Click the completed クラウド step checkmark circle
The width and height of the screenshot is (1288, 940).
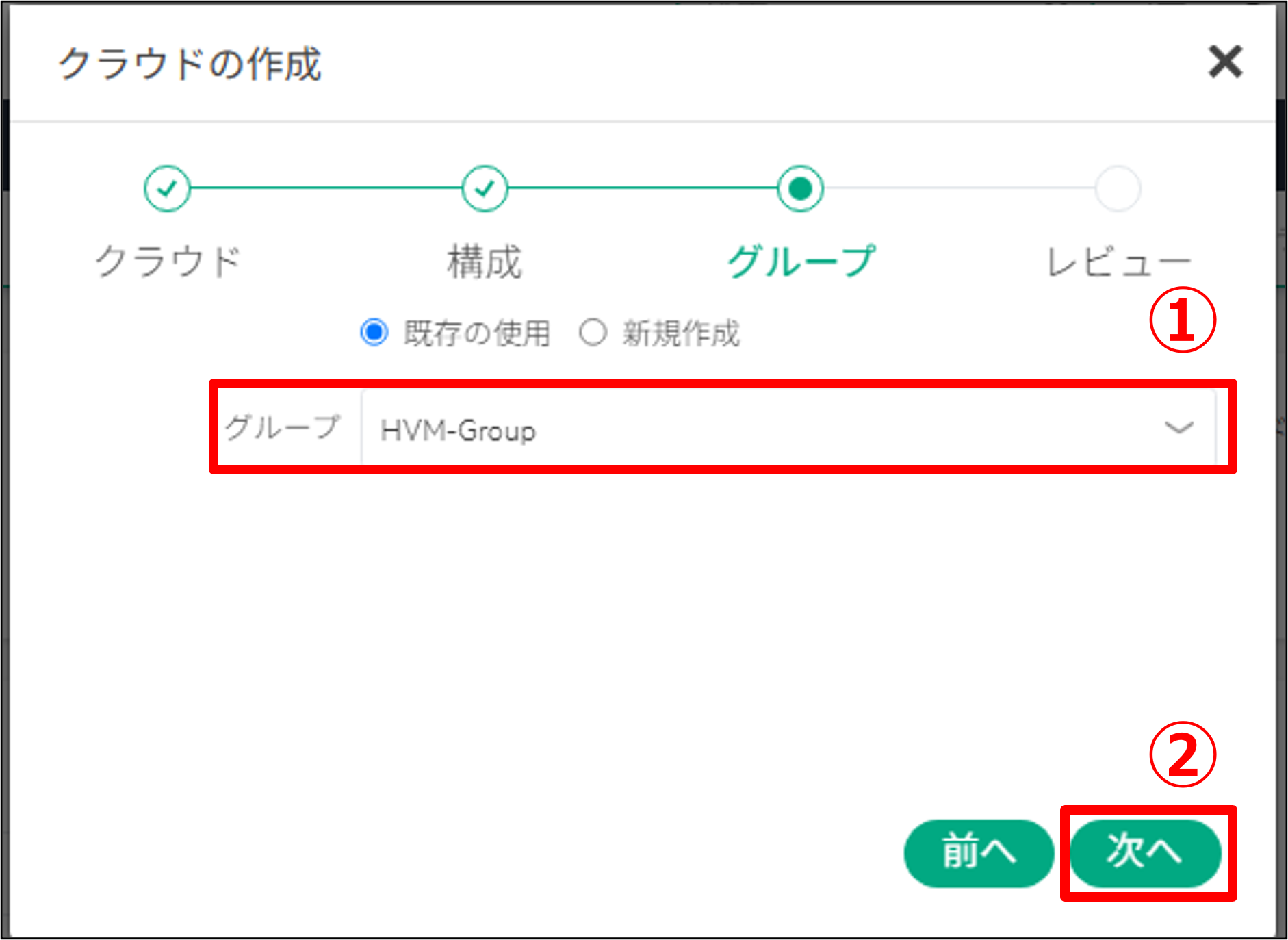[x=167, y=188]
